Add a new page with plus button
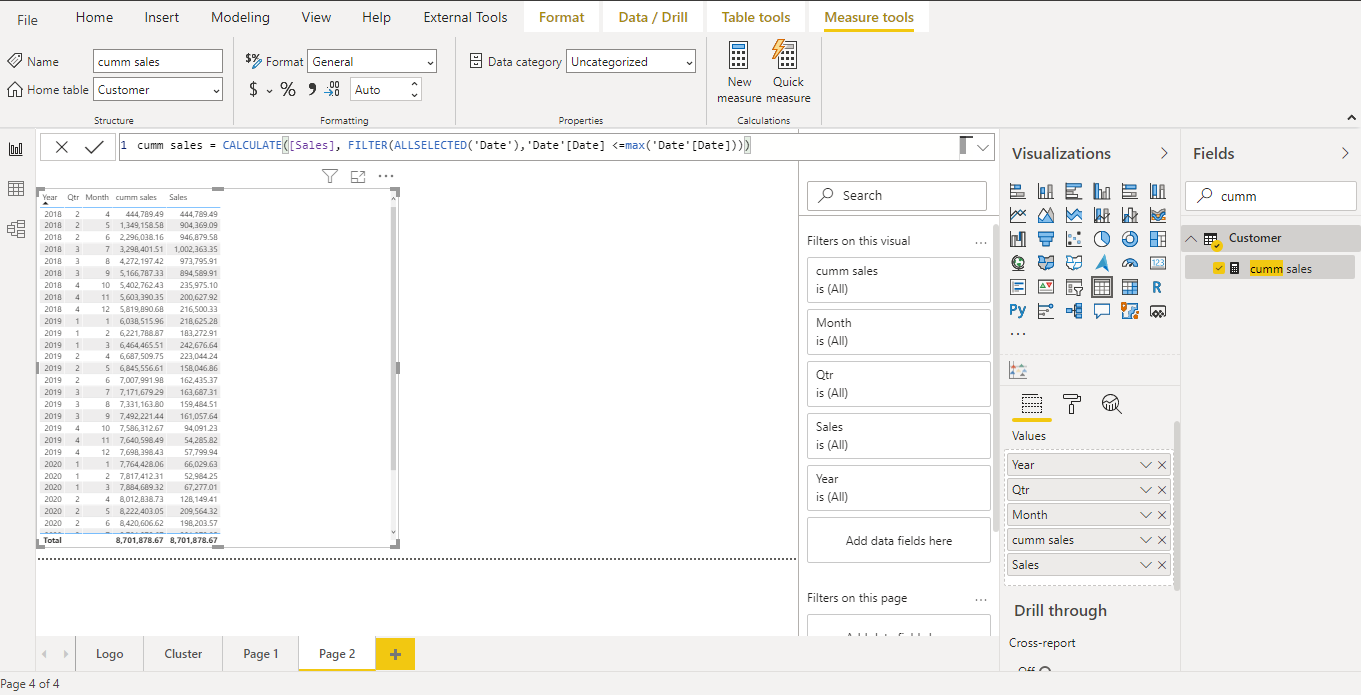1361x695 pixels. click(395, 654)
